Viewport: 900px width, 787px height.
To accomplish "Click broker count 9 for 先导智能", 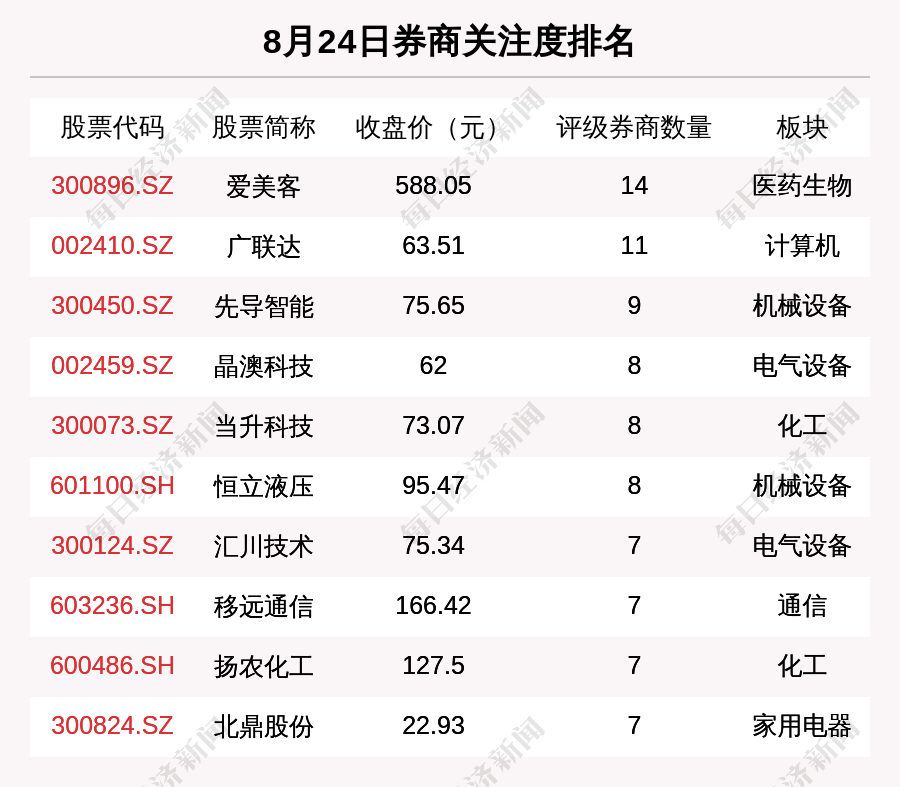I will [x=634, y=305].
